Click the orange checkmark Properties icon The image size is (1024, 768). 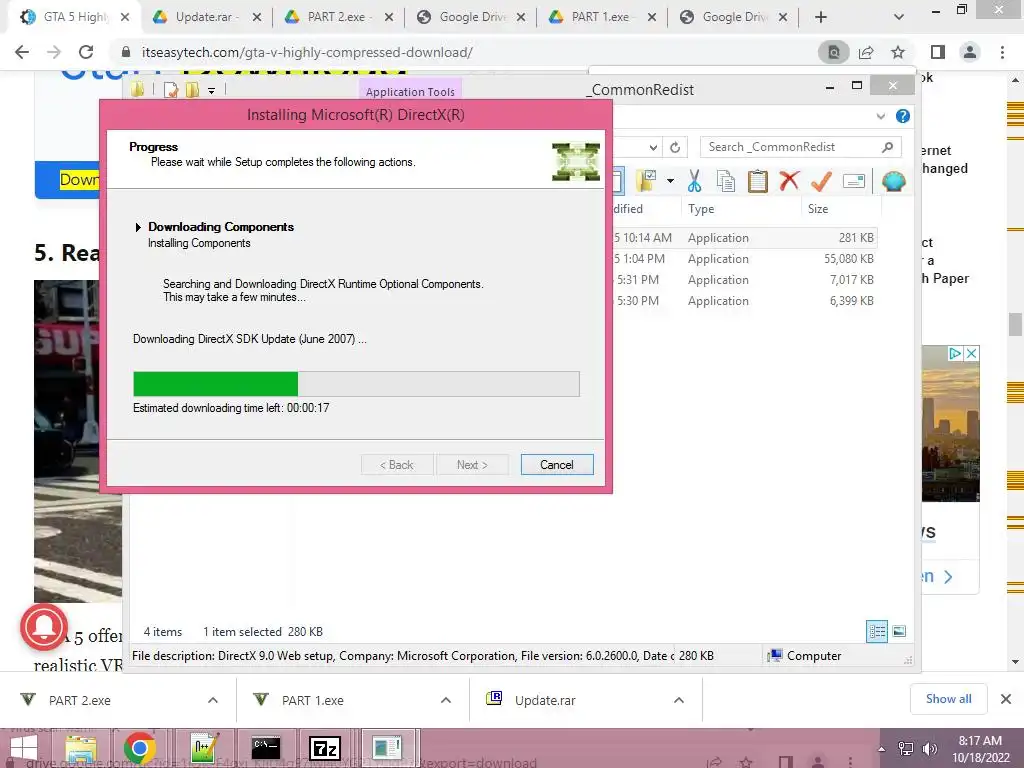tap(821, 181)
